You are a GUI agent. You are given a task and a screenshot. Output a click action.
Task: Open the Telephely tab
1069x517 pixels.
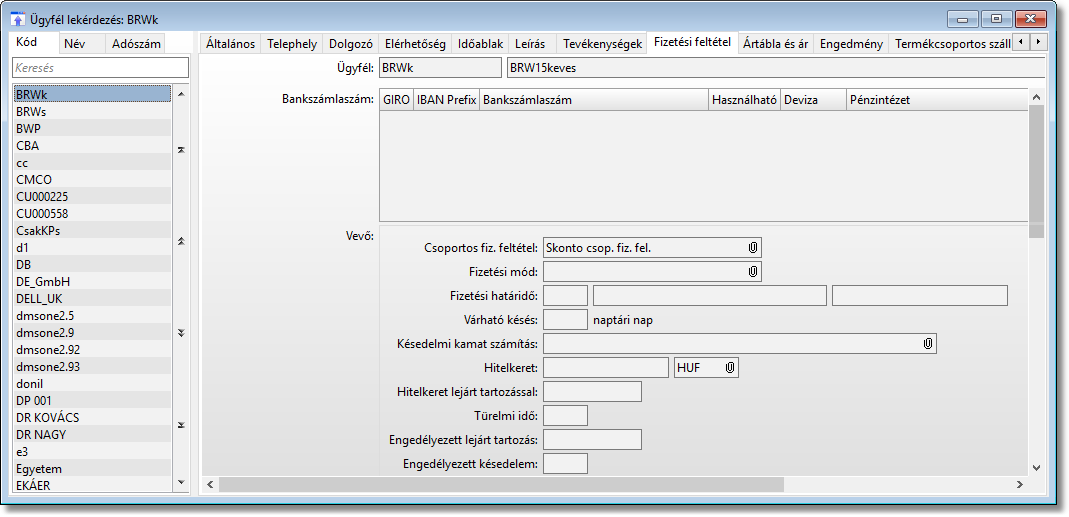(292, 44)
